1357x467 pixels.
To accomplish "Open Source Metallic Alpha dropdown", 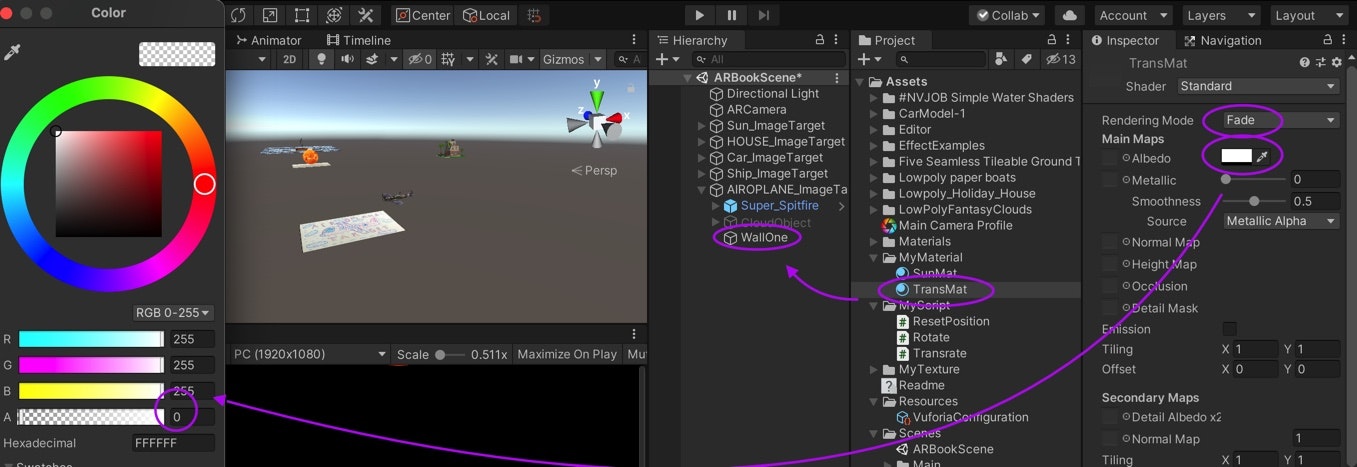I will pyautogui.click(x=1282, y=221).
